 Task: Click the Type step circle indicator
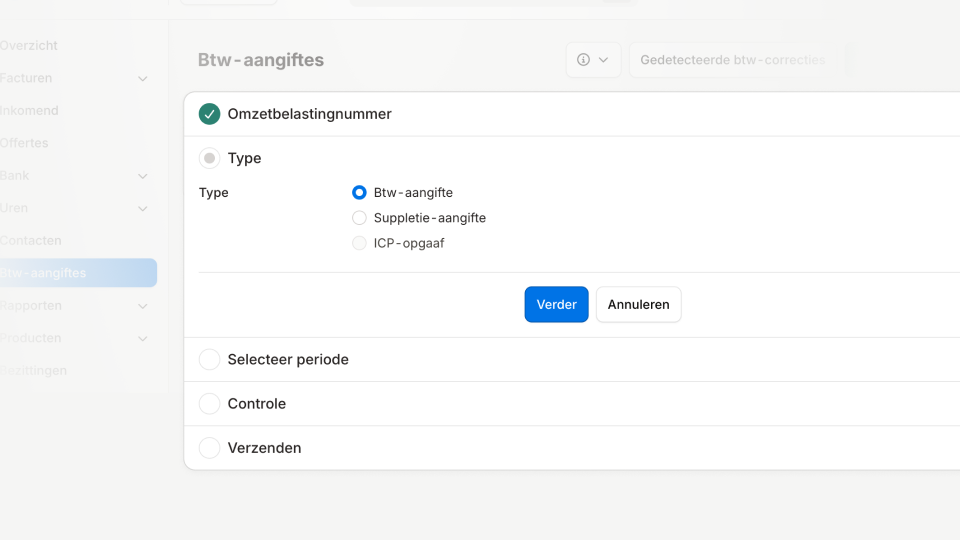click(x=209, y=158)
